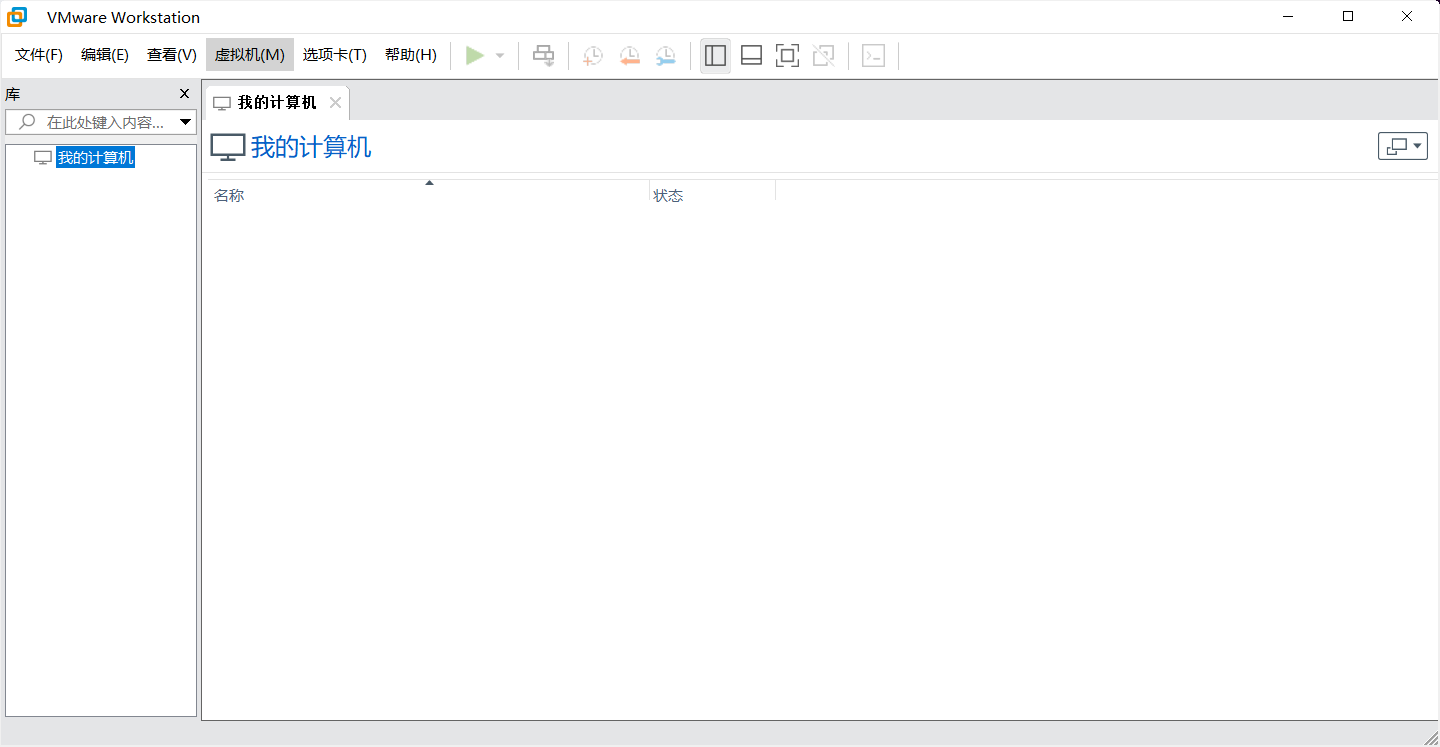Click the revert to snapshot icon

[x=629, y=56]
